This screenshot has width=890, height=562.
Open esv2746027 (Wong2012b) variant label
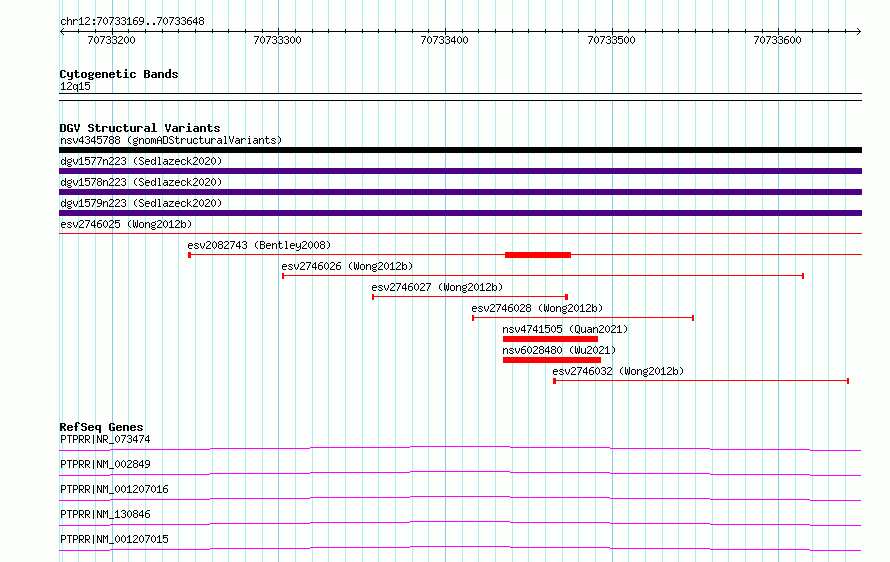point(437,287)
